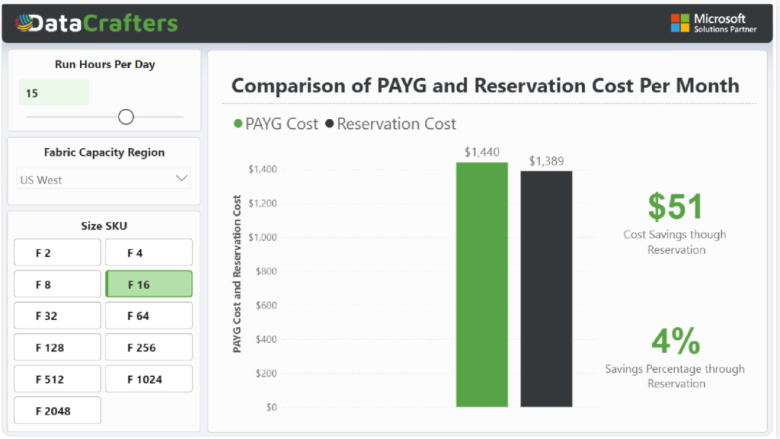780x439 pixels.
Task: Click the dark Reservation Cost bar
Action: (546, 290)
